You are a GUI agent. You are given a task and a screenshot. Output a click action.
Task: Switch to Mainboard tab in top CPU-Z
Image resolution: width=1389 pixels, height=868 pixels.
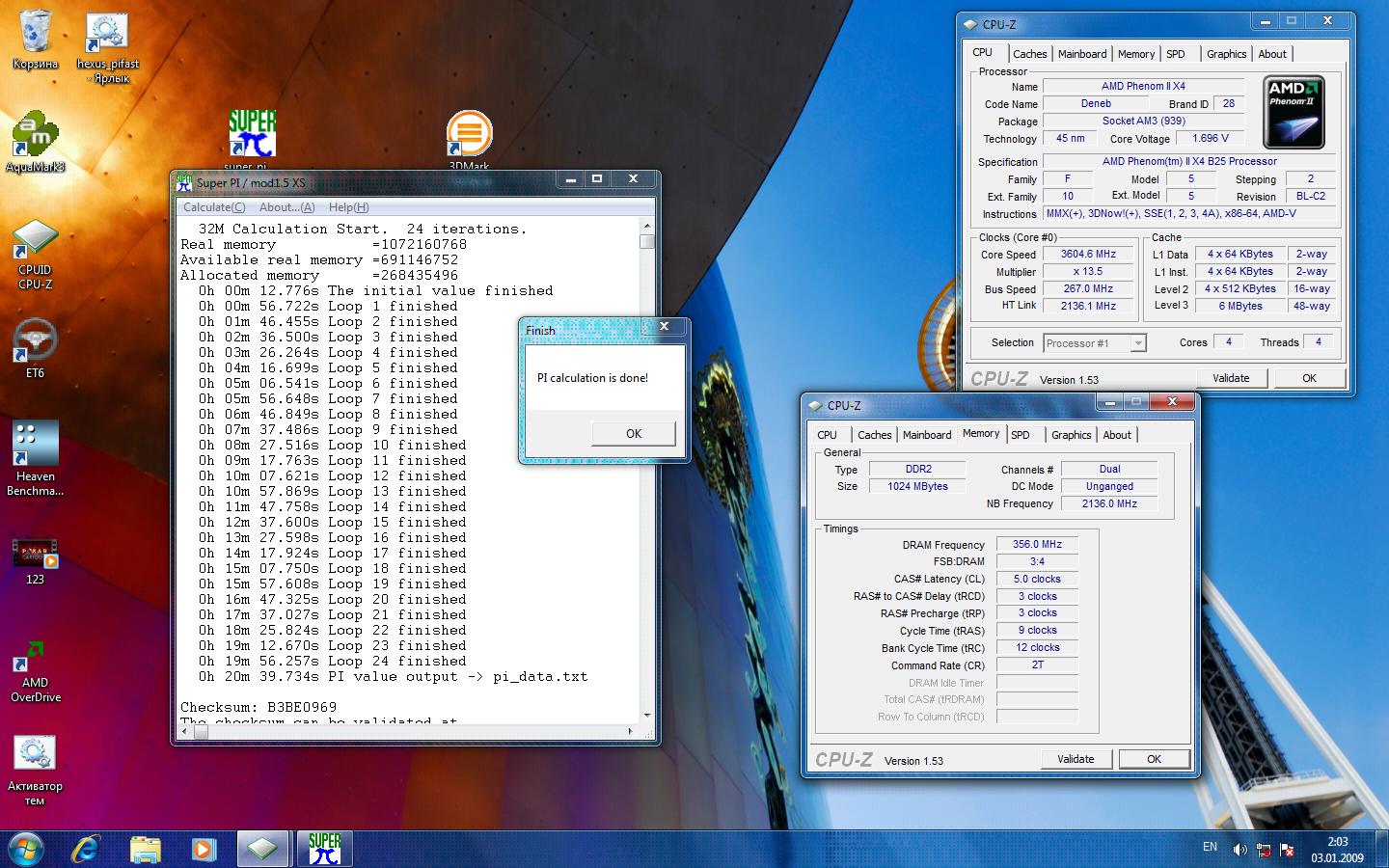coord(1082,54)
